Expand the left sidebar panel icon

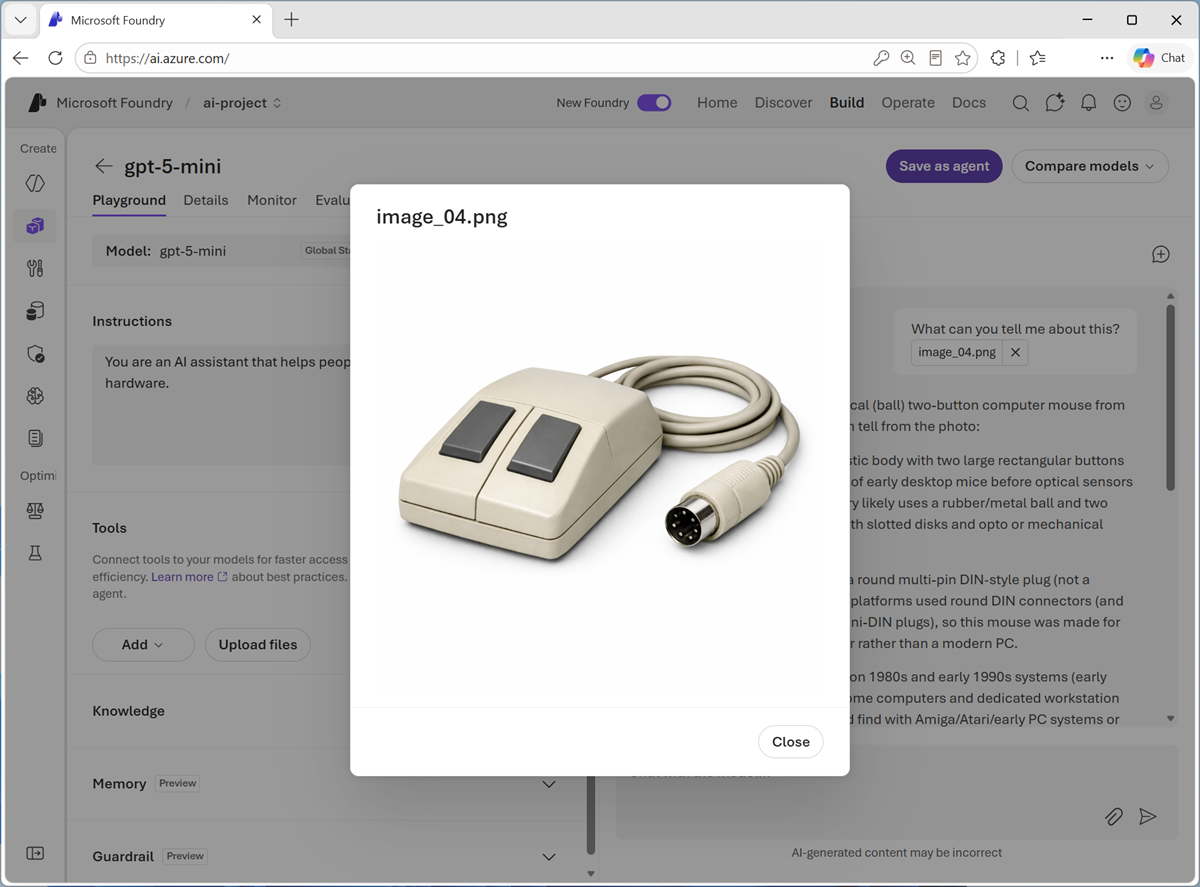35,853
